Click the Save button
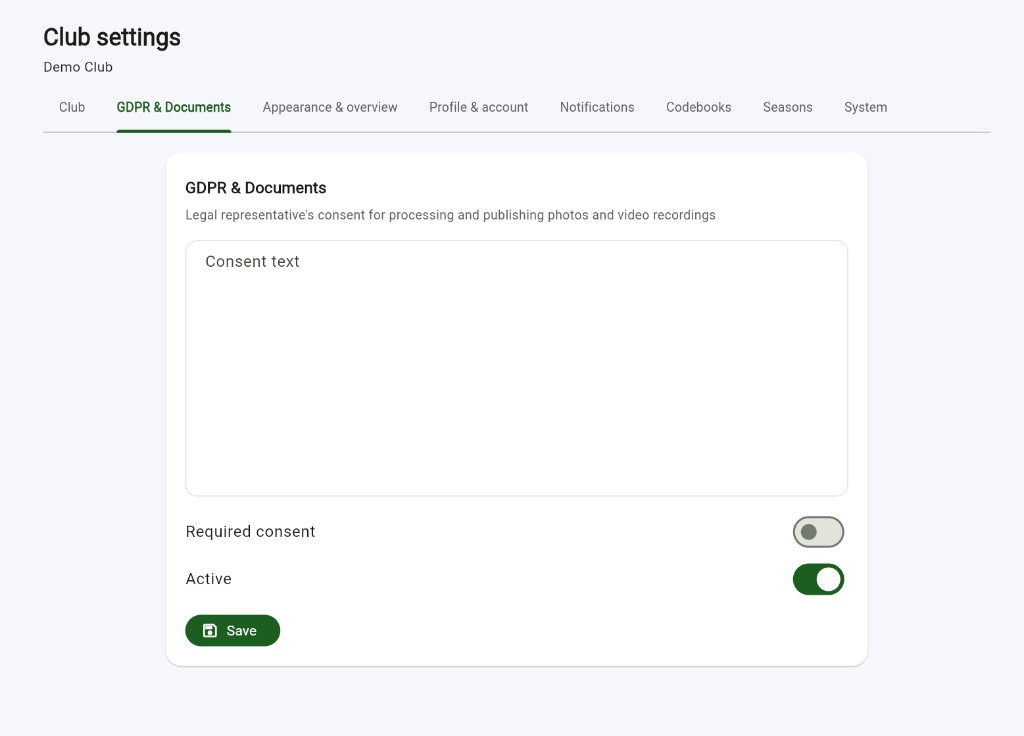 [232, 631]
